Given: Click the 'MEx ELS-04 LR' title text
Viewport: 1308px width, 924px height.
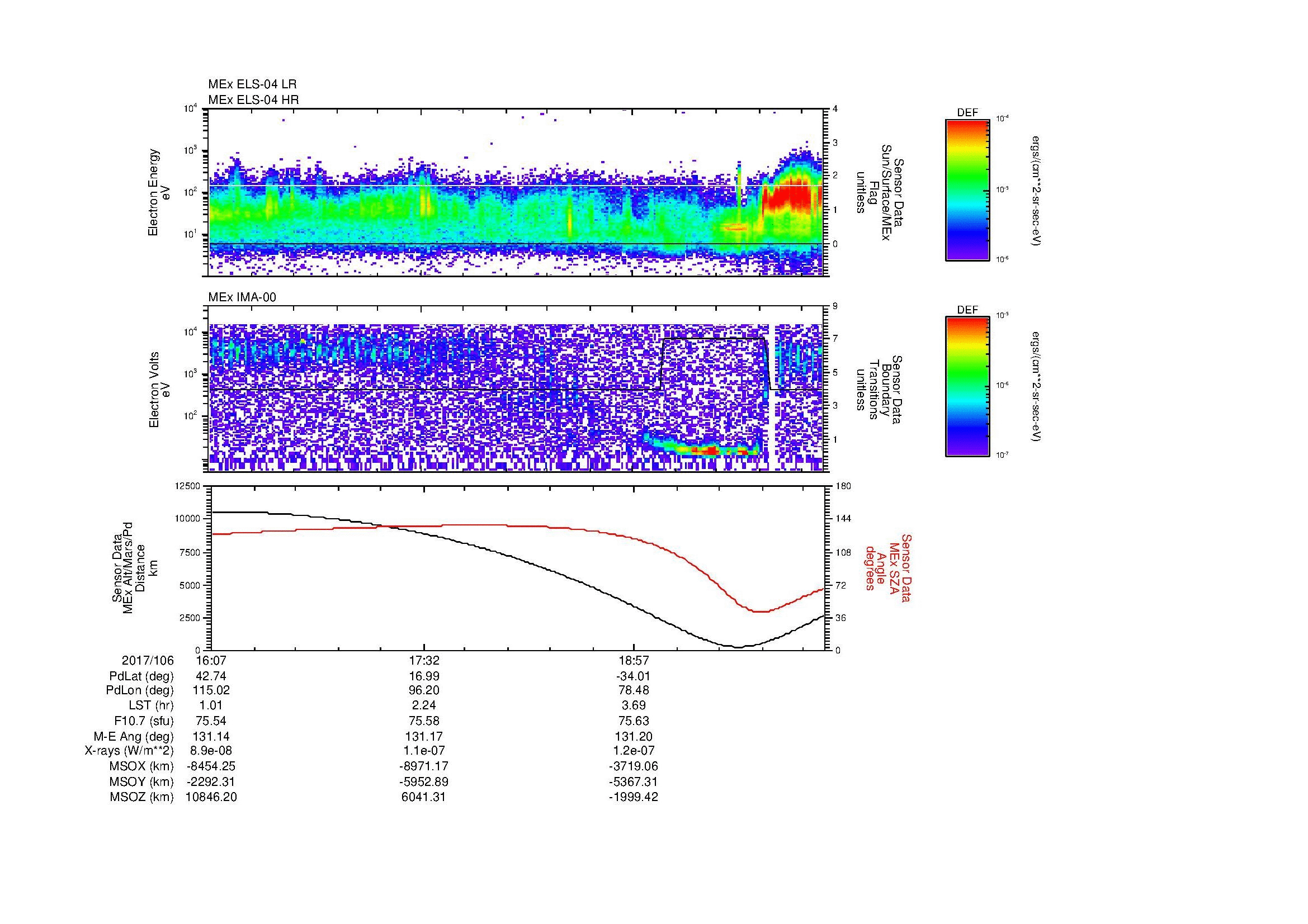Looking at the screenshot, I should [252, 84].
